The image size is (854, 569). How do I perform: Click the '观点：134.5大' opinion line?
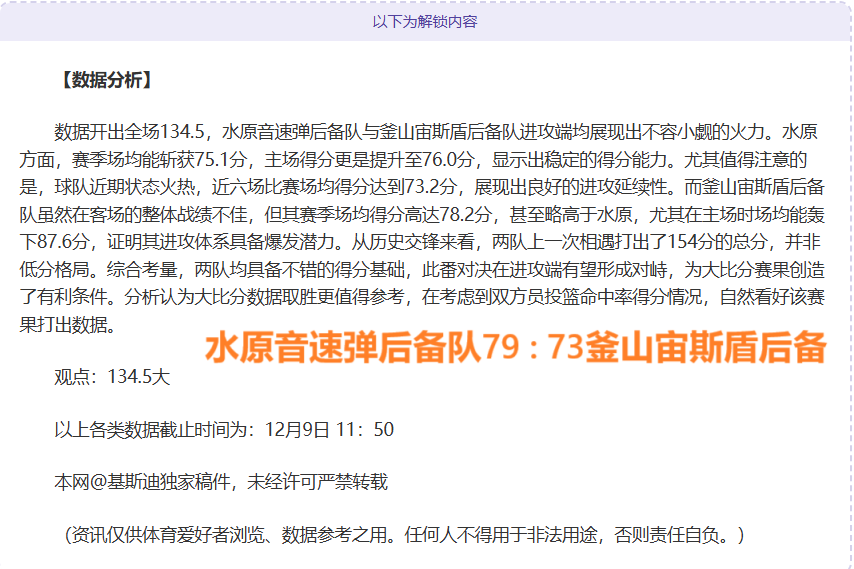112,377
